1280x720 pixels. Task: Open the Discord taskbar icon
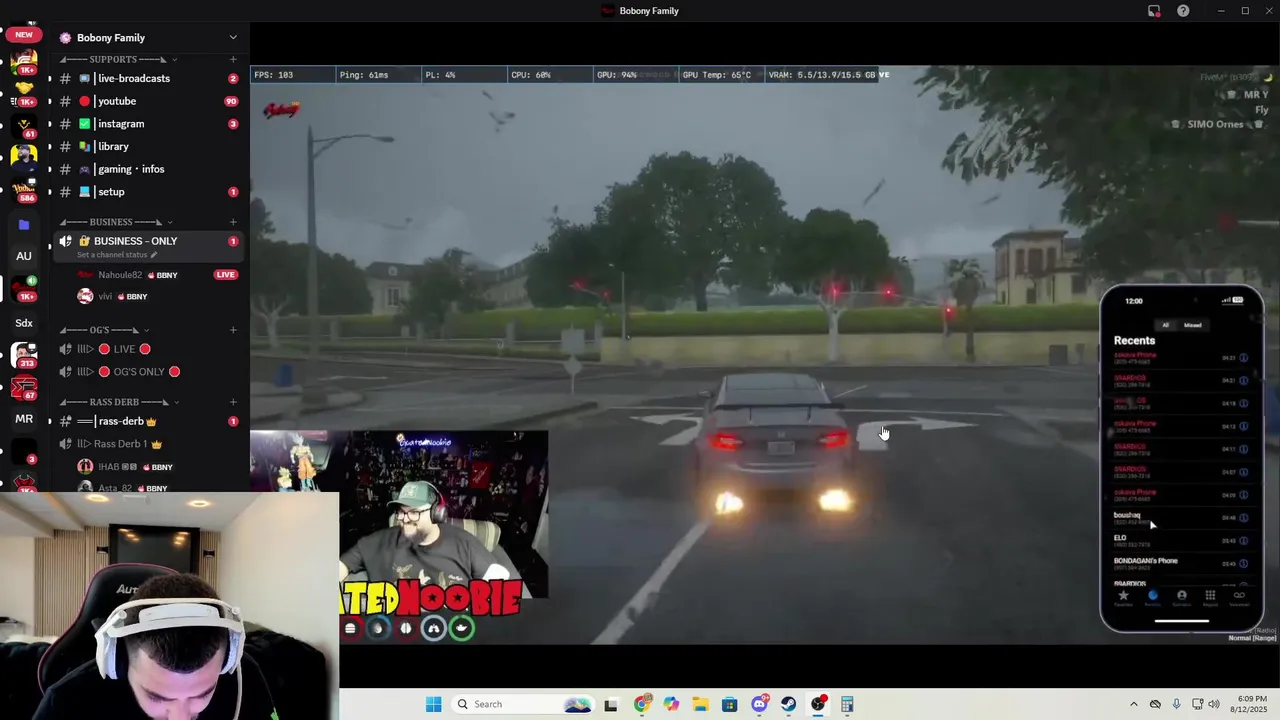(759, 704)
